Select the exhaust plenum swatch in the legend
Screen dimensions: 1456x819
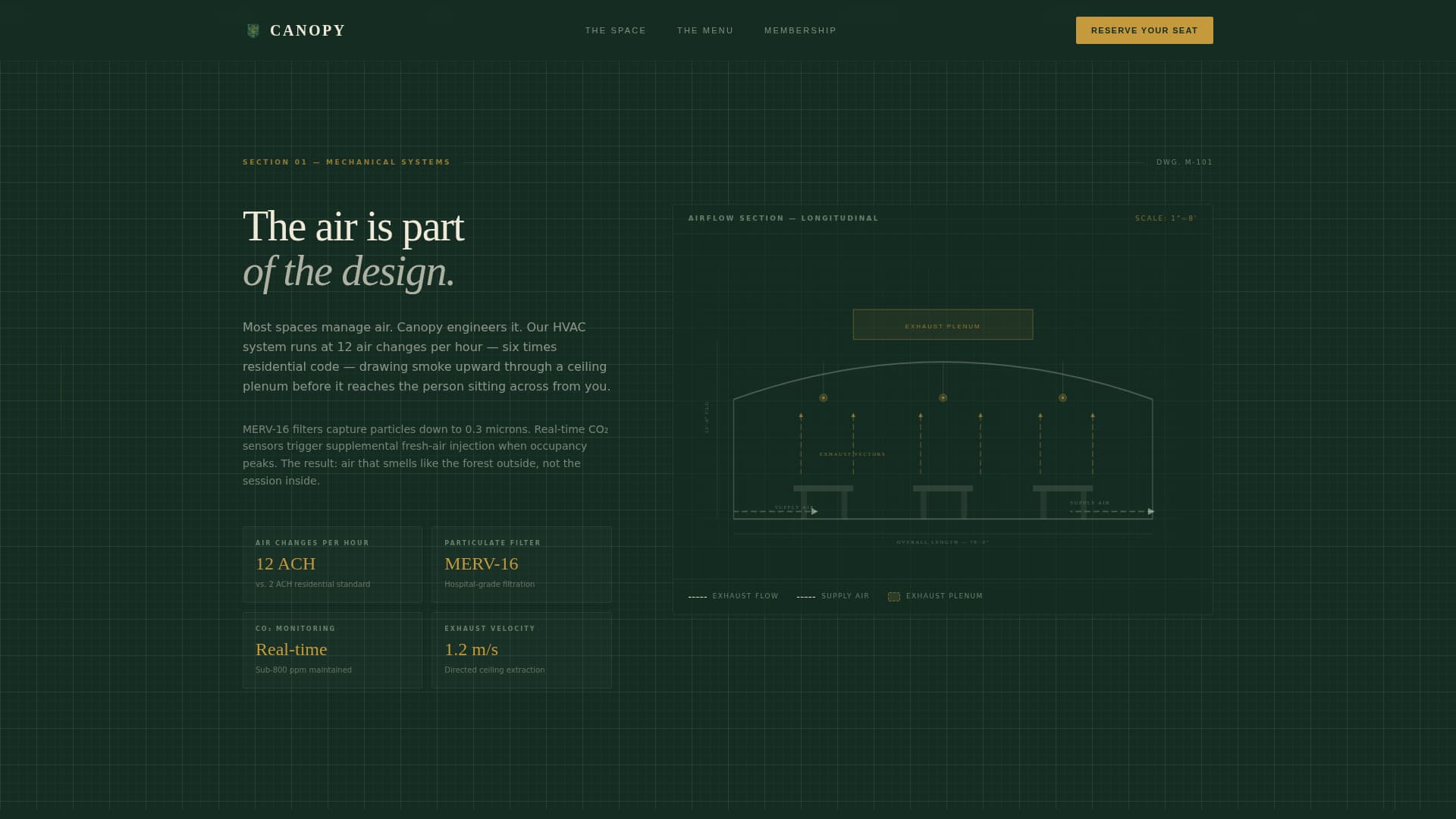(x=893, y=597)
